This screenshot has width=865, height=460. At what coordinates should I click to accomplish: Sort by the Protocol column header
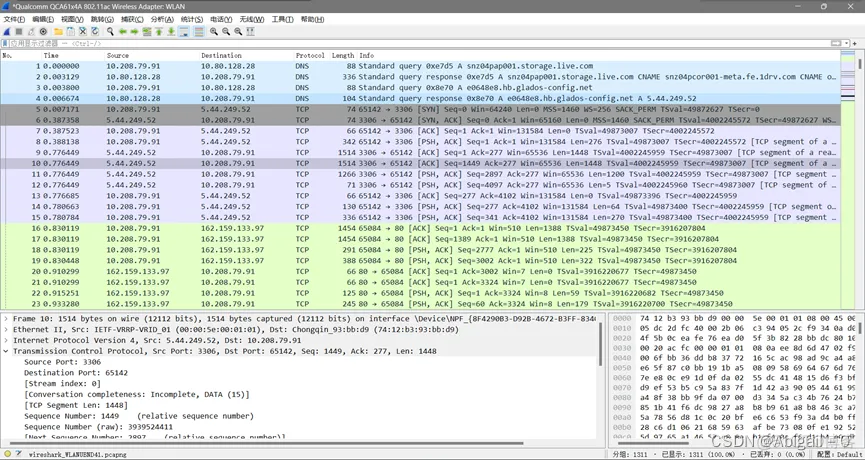(x=311, y=56)
